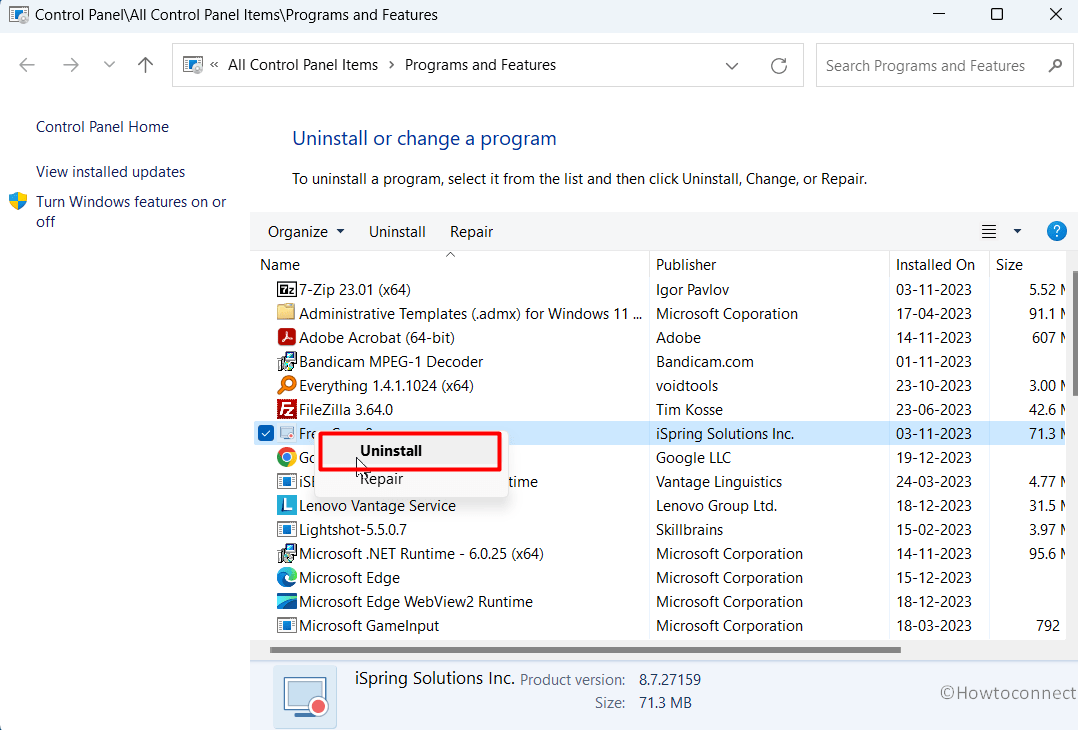Click Skillbrains publisher cell
Screen dimensions: 1078x730
point(689,529)
